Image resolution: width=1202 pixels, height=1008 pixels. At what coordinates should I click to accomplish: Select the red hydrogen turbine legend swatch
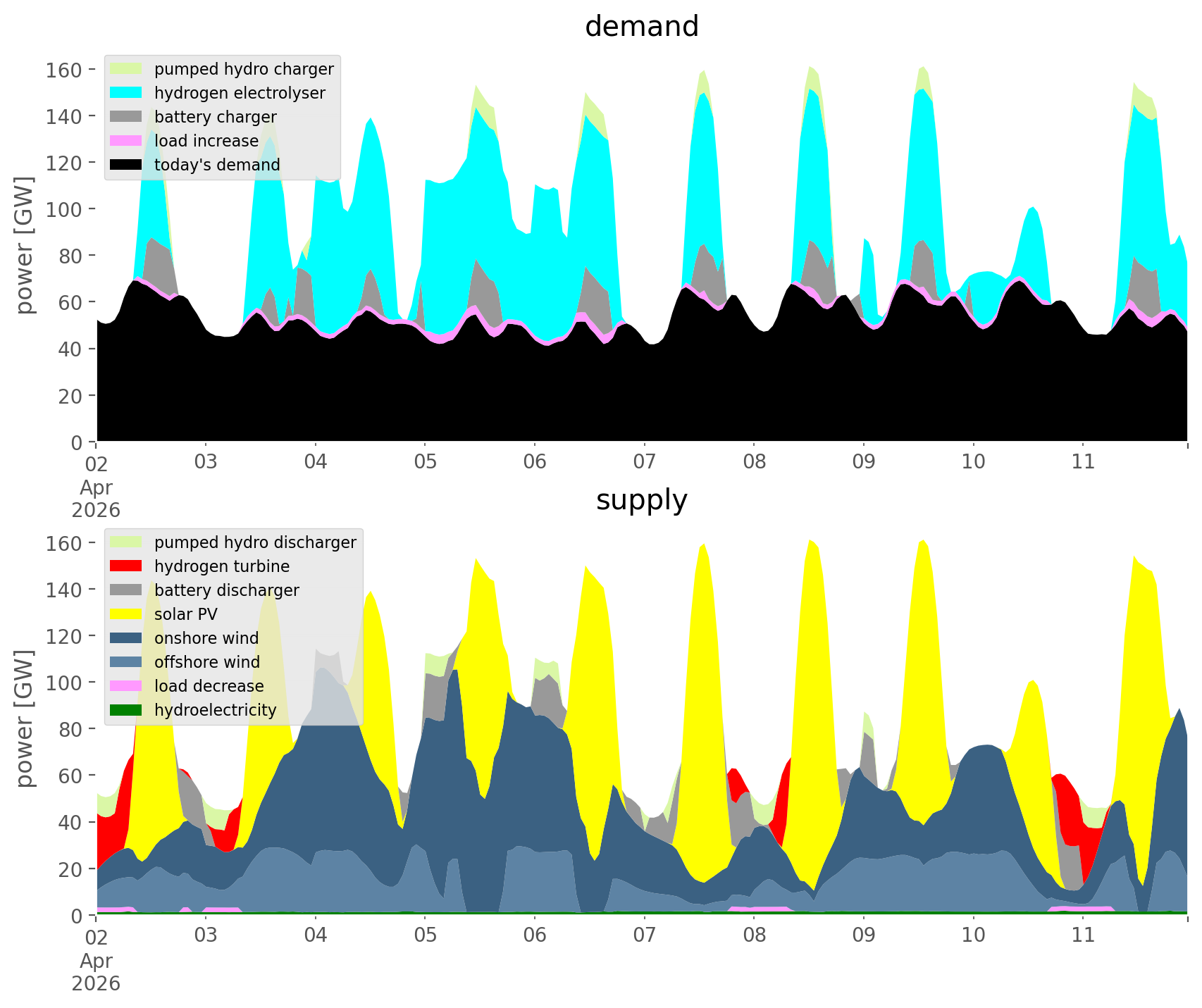(126, 566)
